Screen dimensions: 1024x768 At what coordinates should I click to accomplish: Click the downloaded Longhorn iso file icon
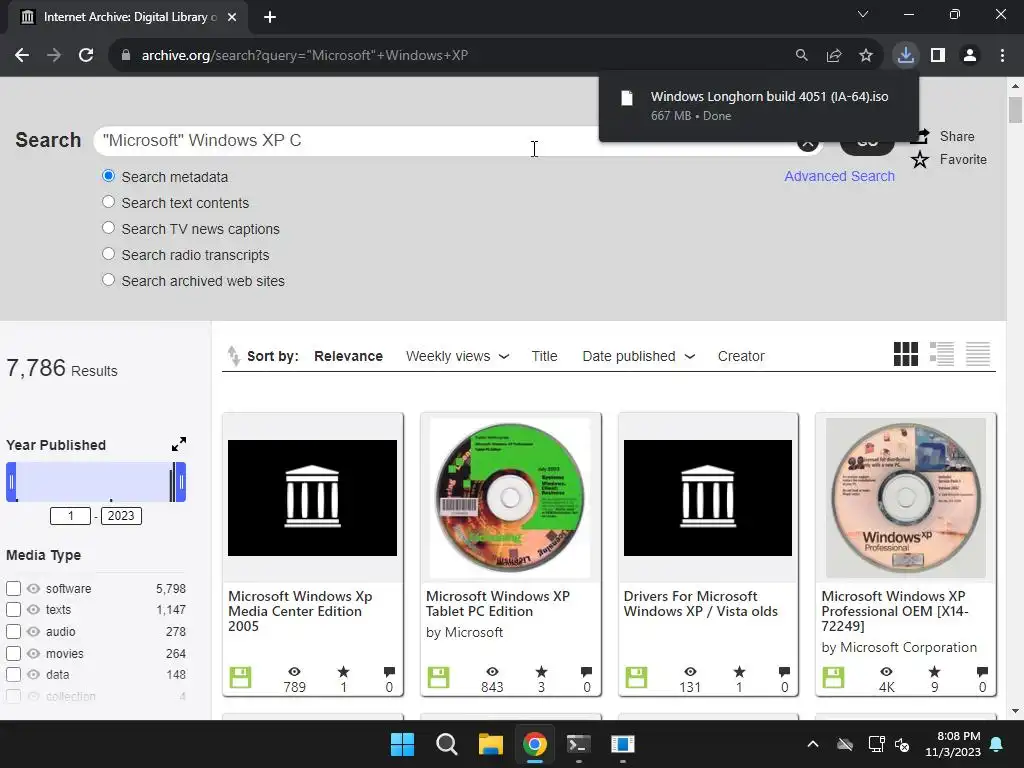(x=627, y=98)
